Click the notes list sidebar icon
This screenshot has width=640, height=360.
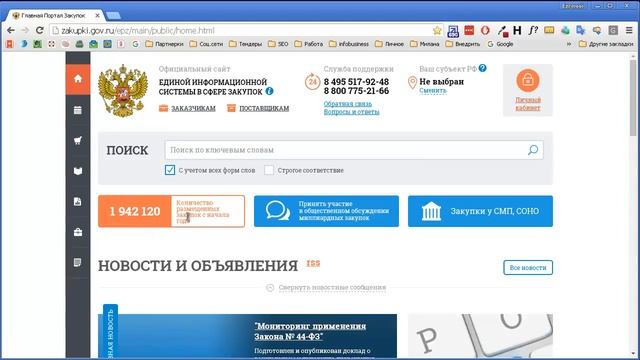(78, 262)
